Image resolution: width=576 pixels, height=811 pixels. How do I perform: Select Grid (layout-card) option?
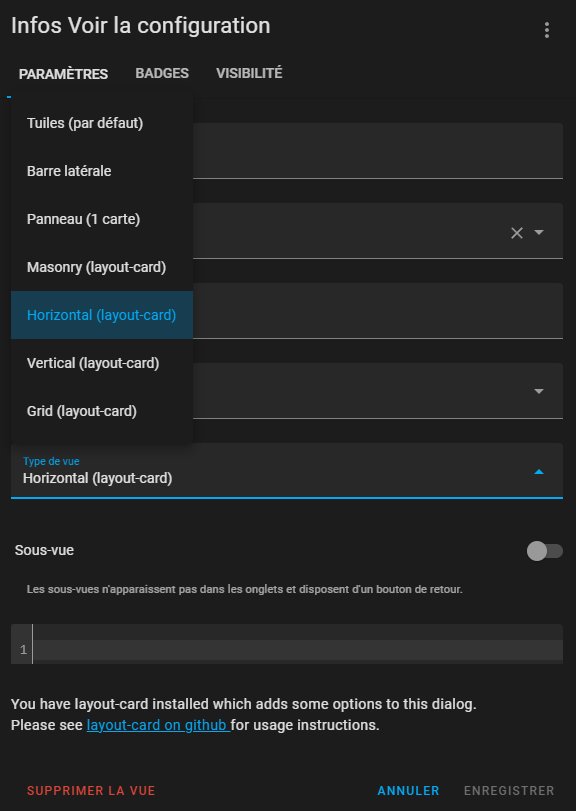(102, 411)
